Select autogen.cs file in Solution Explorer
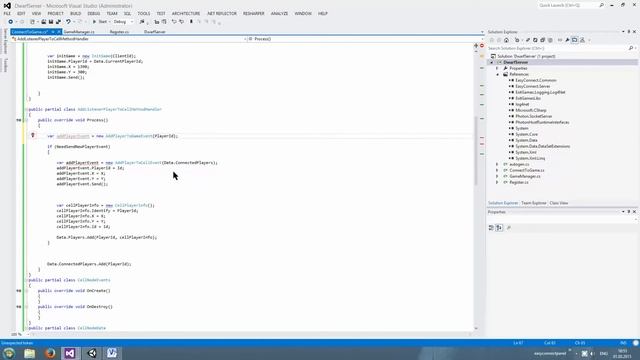This screenshot has height=360, width=640. click(x=519, y=164)
